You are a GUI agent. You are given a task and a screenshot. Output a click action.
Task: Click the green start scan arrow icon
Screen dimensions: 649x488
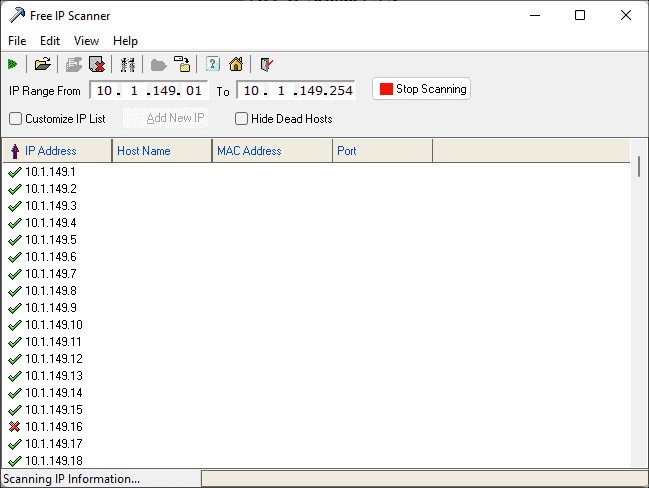12,64
